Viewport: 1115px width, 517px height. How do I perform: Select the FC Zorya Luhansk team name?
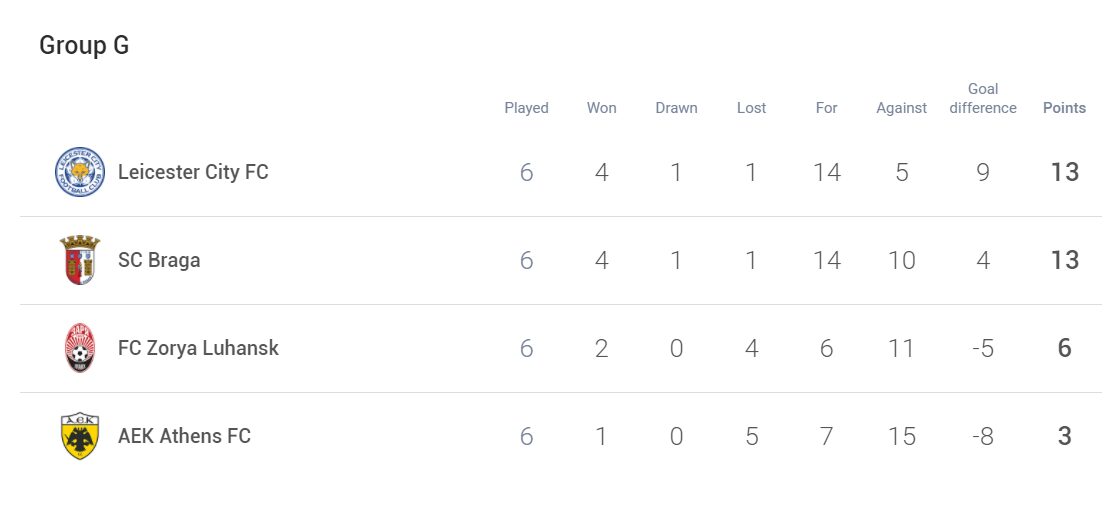tap(198, 348)
